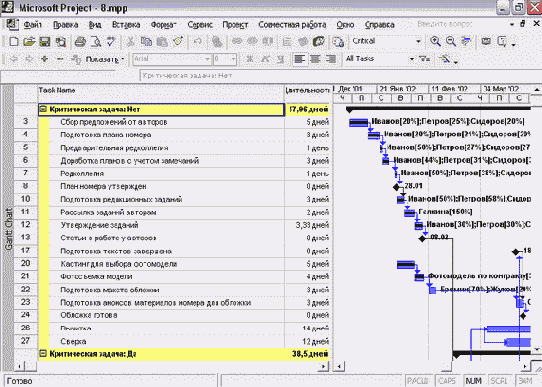
Task: Click the Undo arrow icon
Action: coord(198,42)
